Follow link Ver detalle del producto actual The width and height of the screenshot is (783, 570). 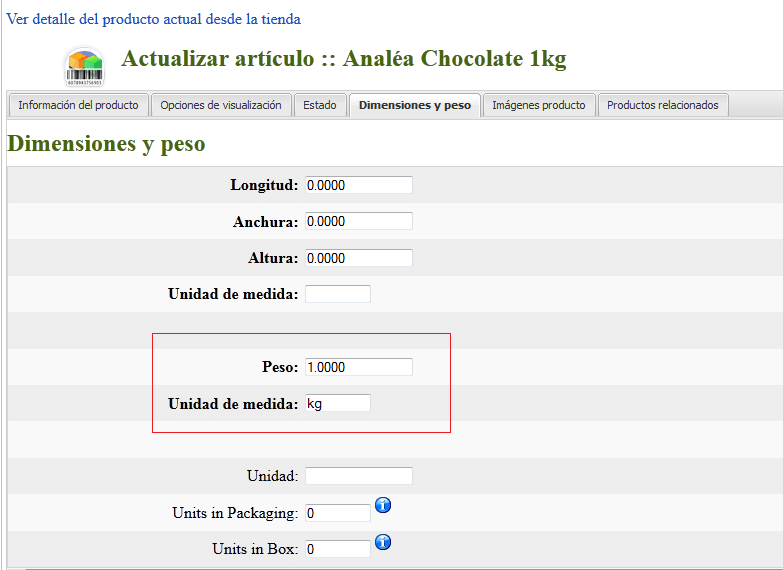tap(153, 19)
